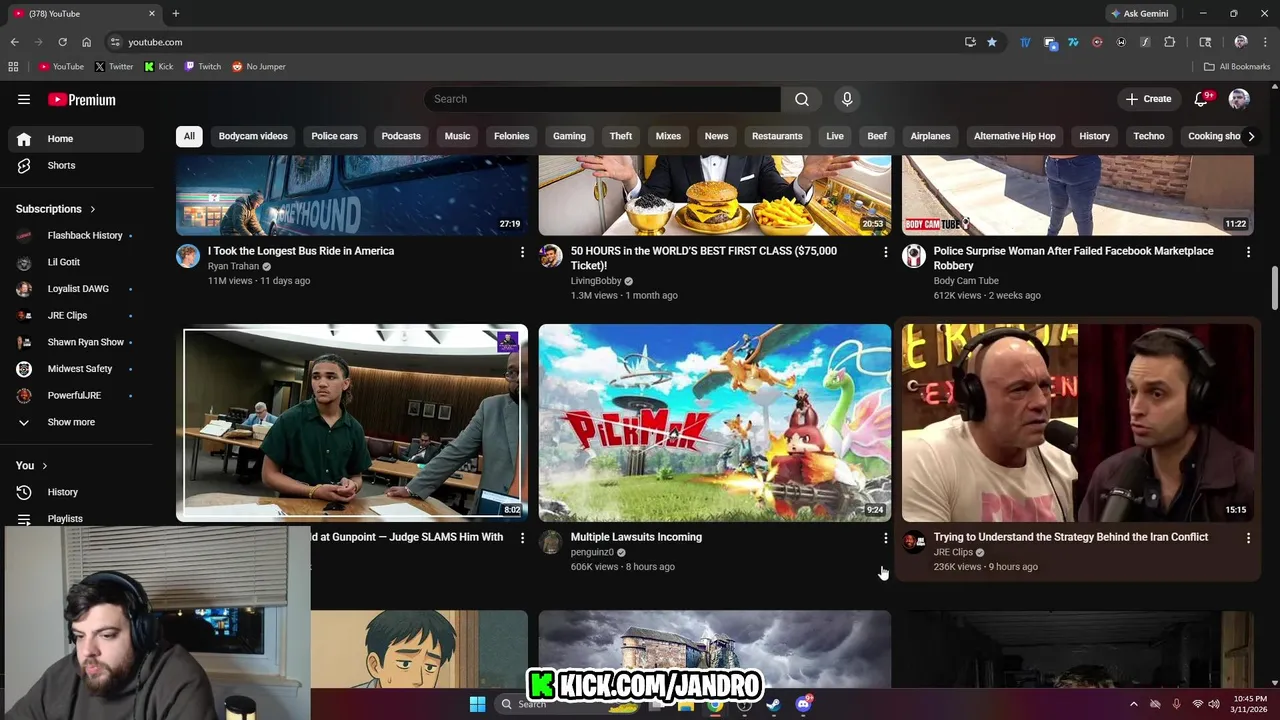Open YouTube notifications bell
The image size is (1280, 720).
point(1201,99)
